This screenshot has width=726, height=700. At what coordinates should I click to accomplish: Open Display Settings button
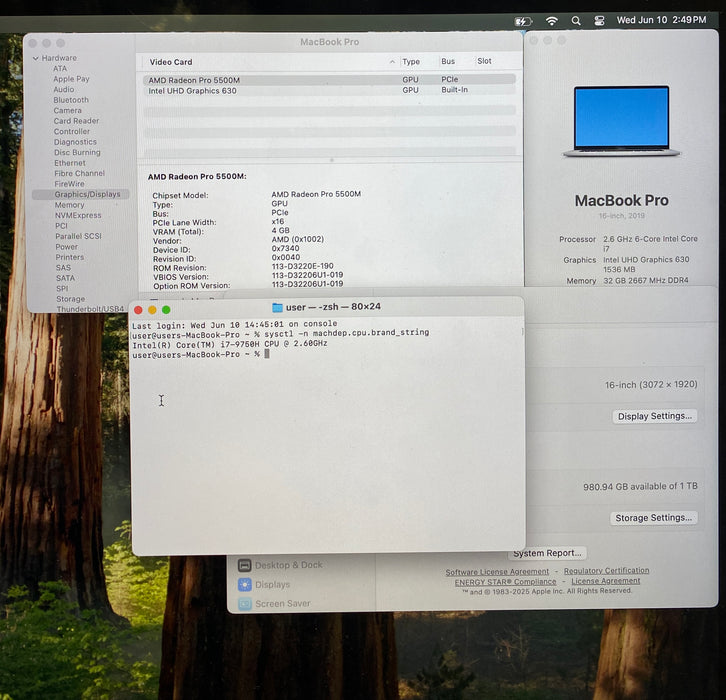point(655,416)
